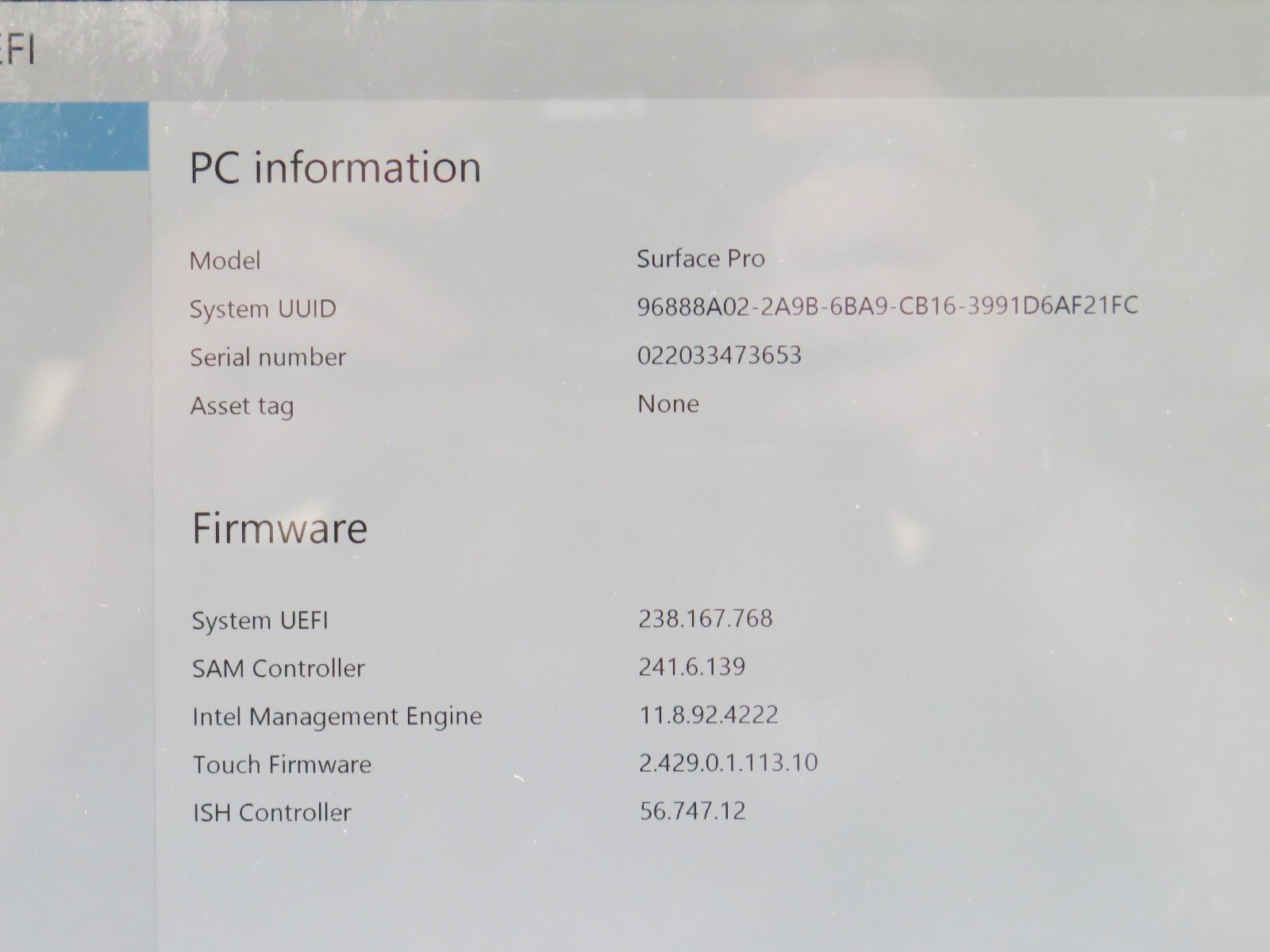The width and height of the screenshot is (1270, 952).
Task: Click the Touch Firmware label
Action: [282, 765]
